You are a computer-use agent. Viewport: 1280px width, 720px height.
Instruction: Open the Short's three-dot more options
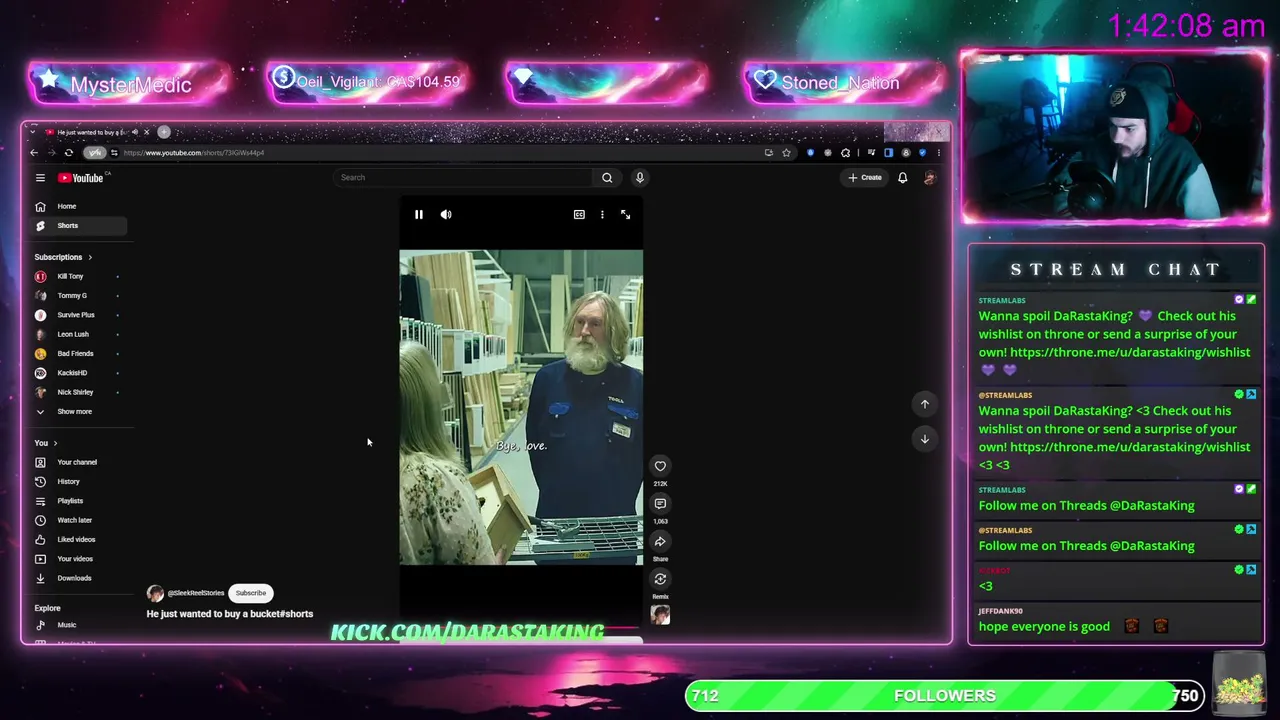click(602, 215)
